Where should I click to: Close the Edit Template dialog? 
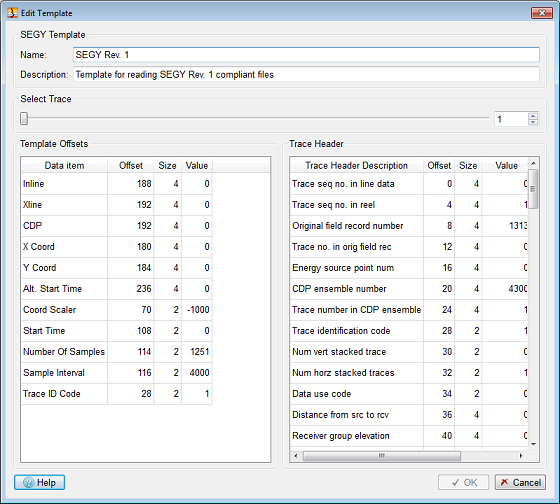[x=541, y=13]
